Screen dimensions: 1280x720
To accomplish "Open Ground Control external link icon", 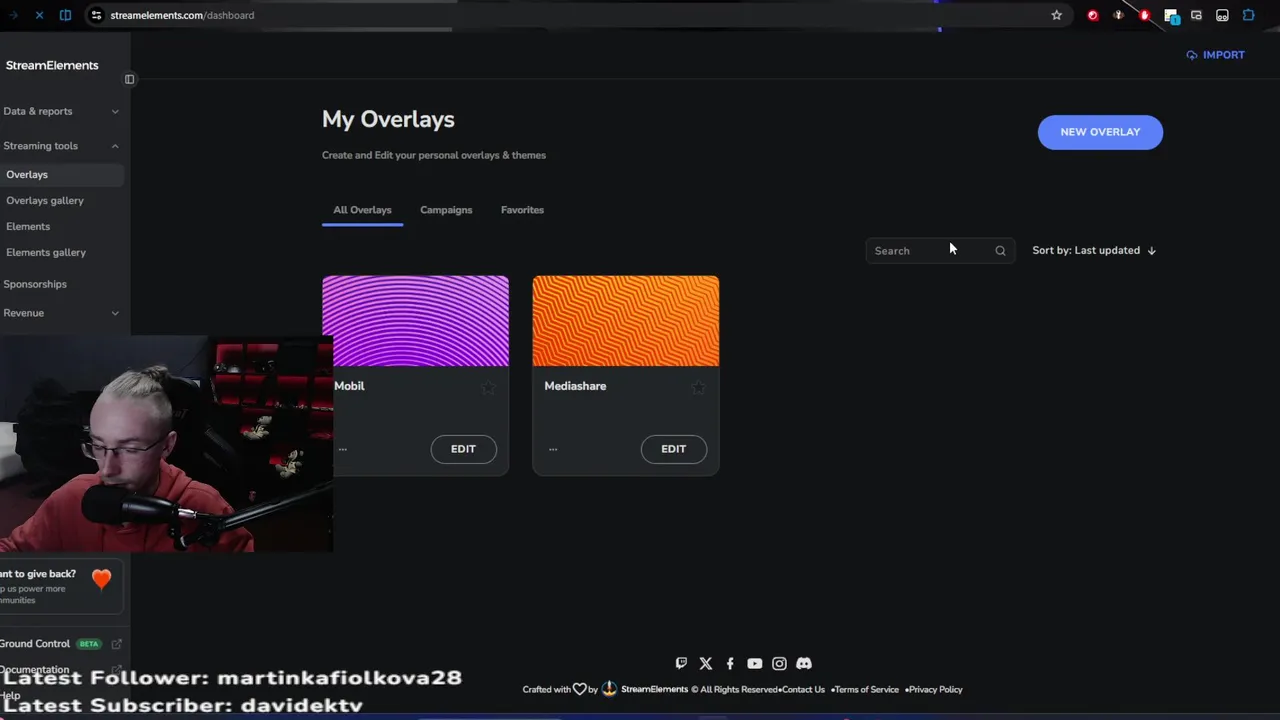I will click(x=117, y=644).
